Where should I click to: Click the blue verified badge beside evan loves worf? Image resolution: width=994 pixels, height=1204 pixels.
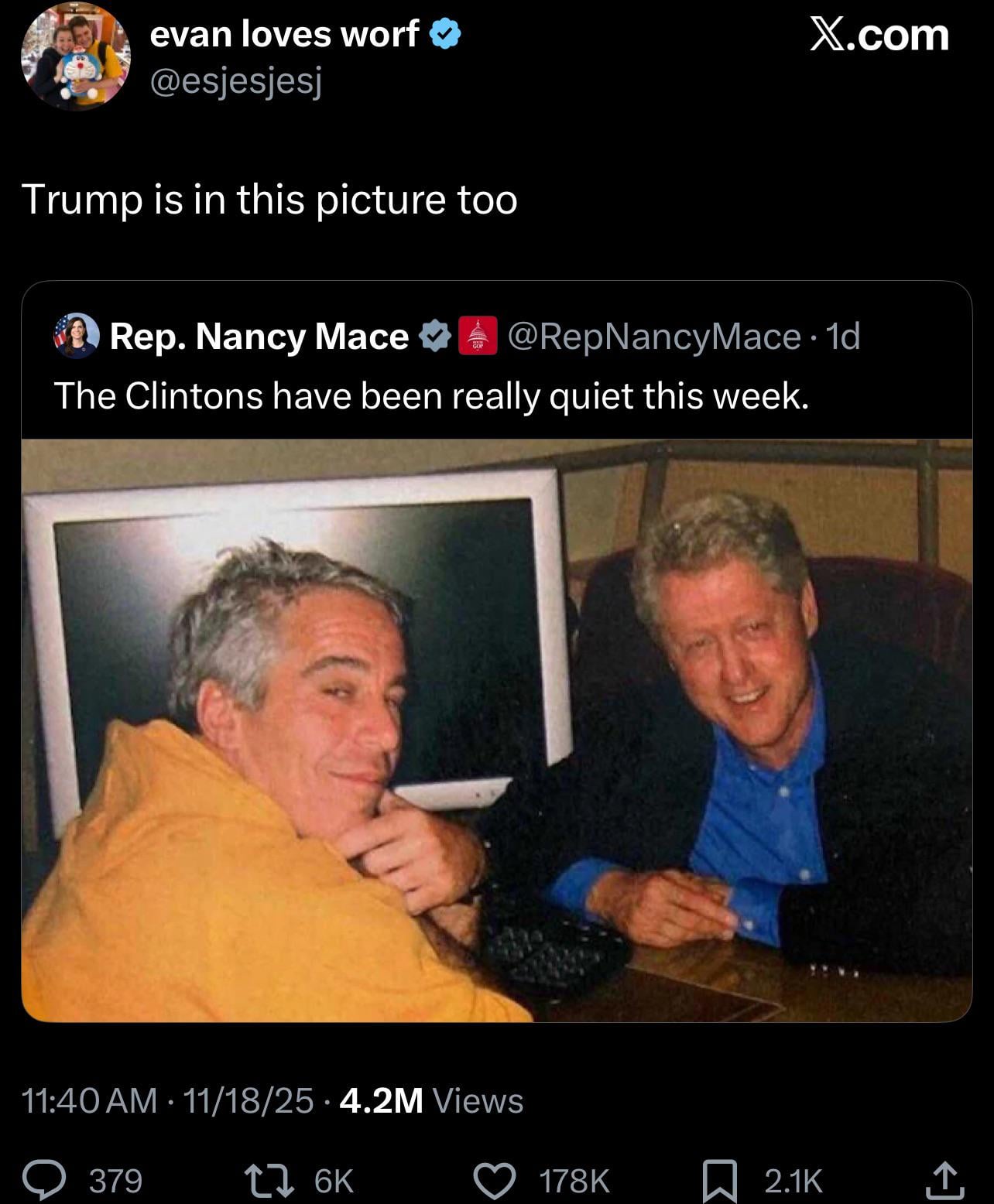tap(445, 34)
